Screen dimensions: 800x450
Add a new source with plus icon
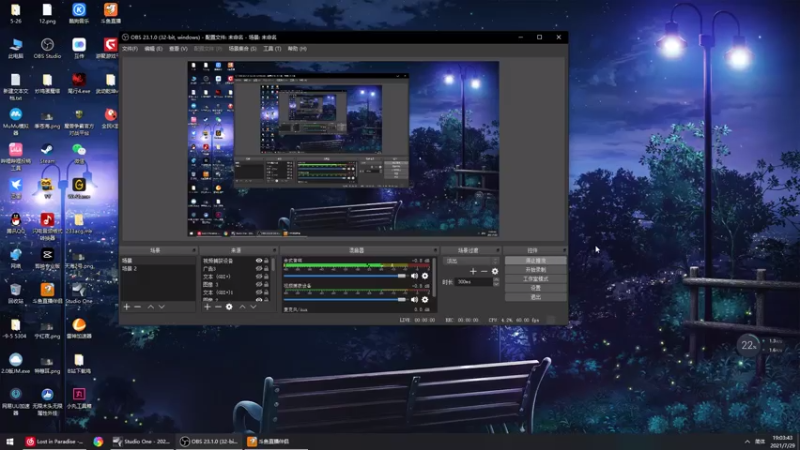click(207, 307)
